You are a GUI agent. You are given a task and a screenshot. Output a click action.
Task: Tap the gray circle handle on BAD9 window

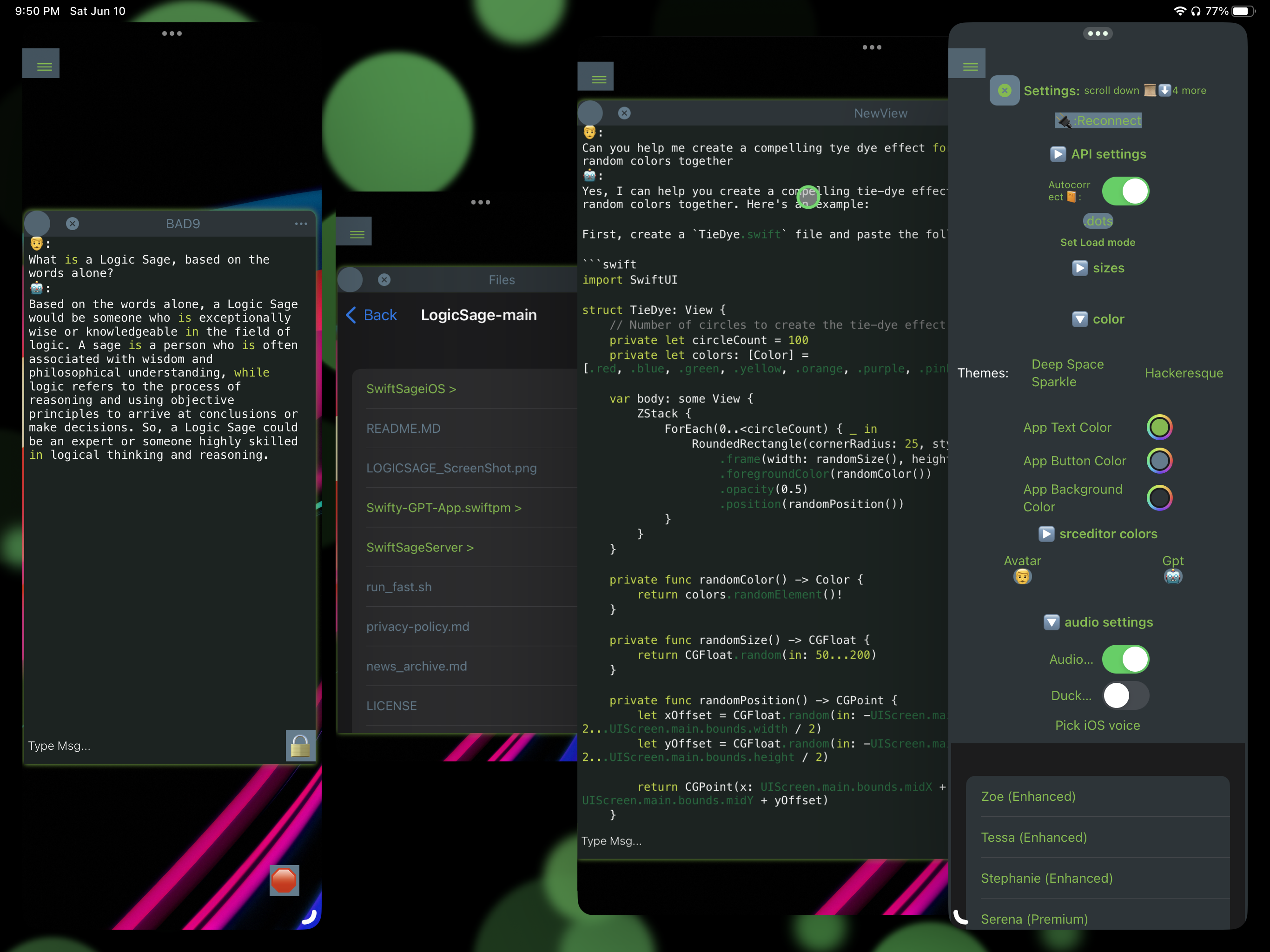coord(38,224)
